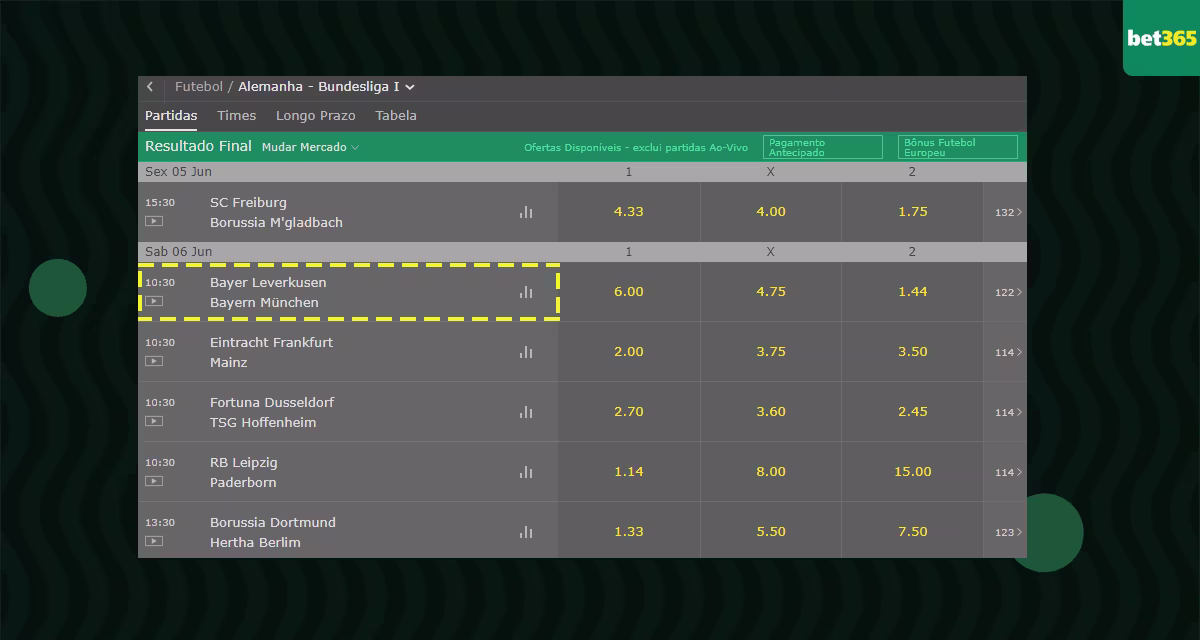
Task: Go back using the left chevron arrow
Action: coord(150,87)
